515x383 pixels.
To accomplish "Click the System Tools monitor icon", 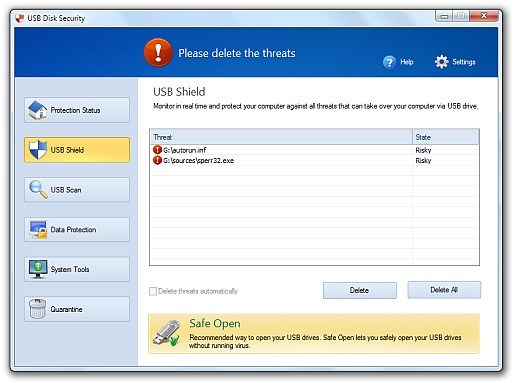I will [x=38, y=269].
